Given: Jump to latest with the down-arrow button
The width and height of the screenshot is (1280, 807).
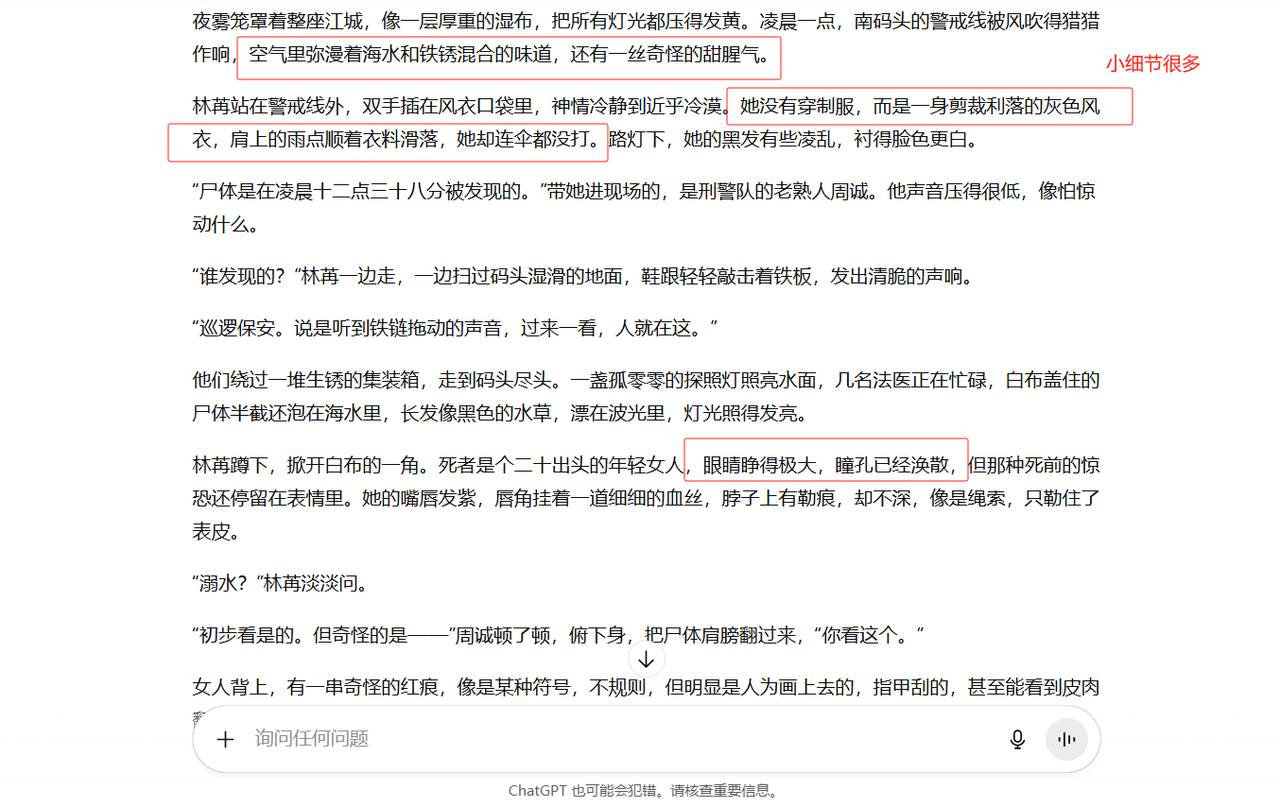Looking at the screenshot, I should tap(646, 659).
